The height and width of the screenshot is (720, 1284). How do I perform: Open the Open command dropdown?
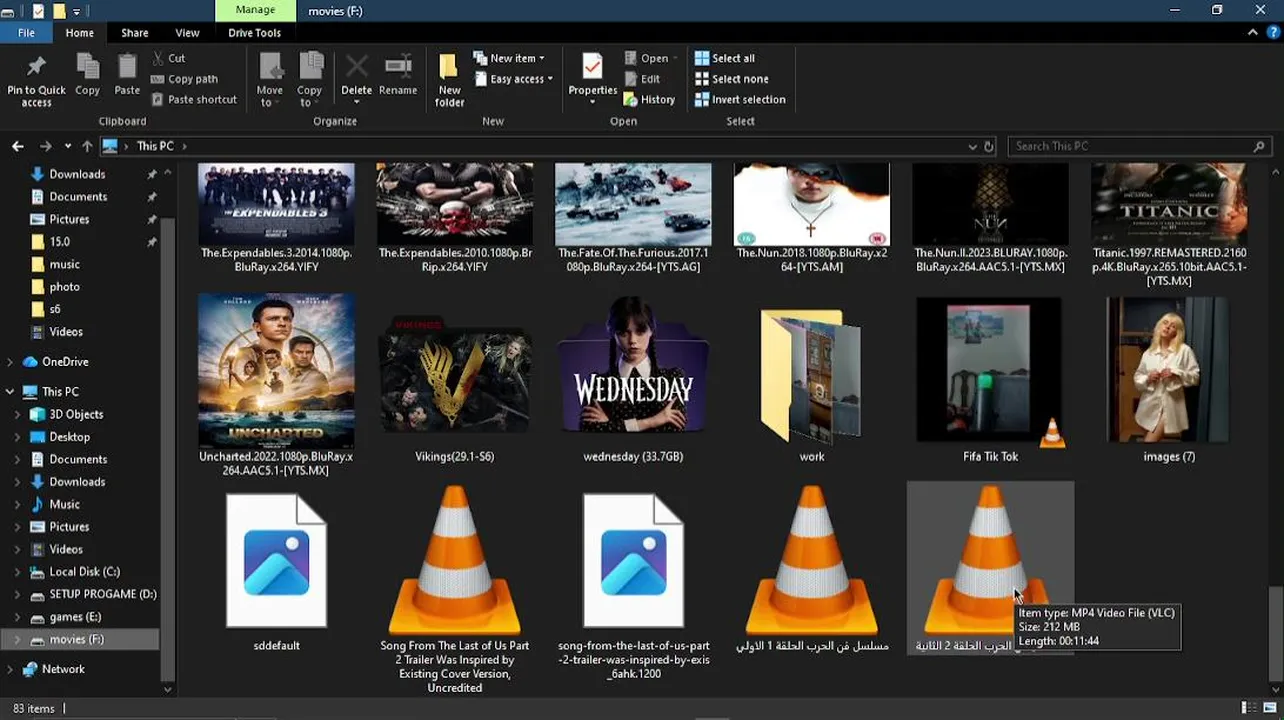[650, 58]
